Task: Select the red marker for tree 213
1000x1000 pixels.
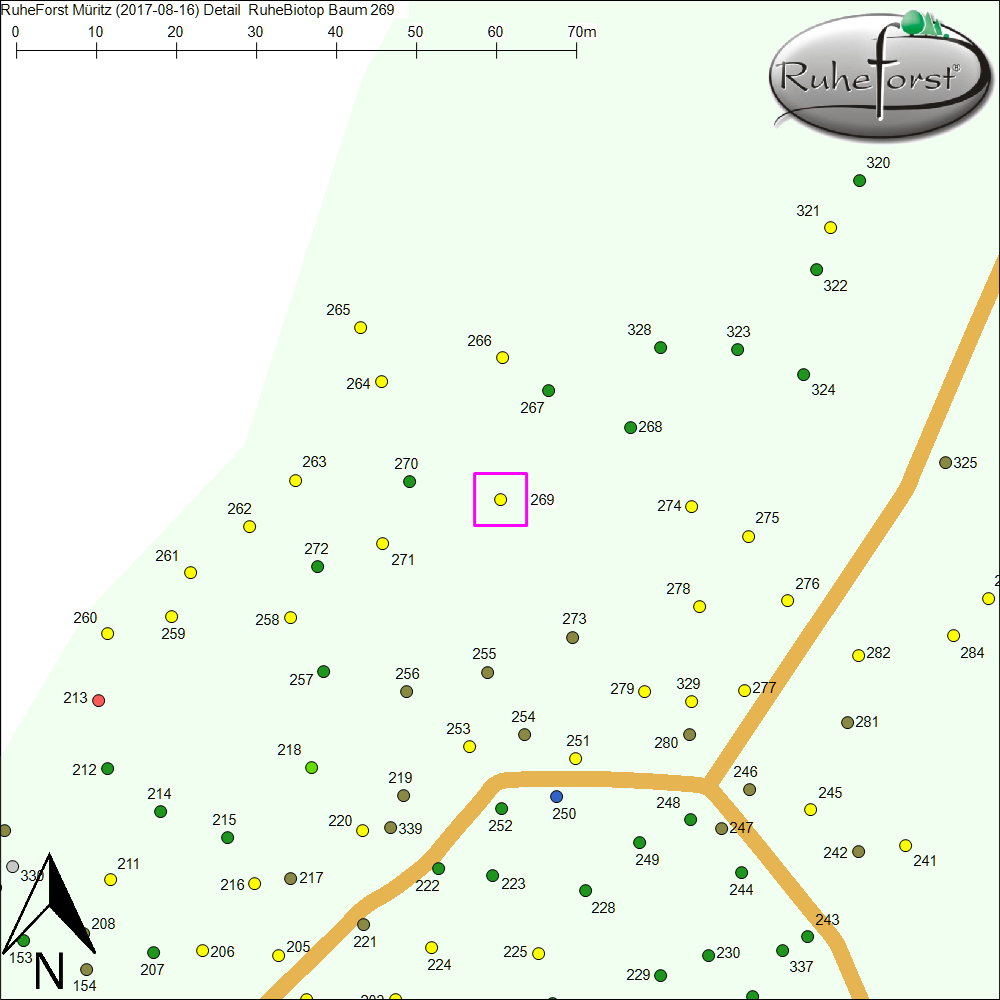Action: click(x=98, y=700)
